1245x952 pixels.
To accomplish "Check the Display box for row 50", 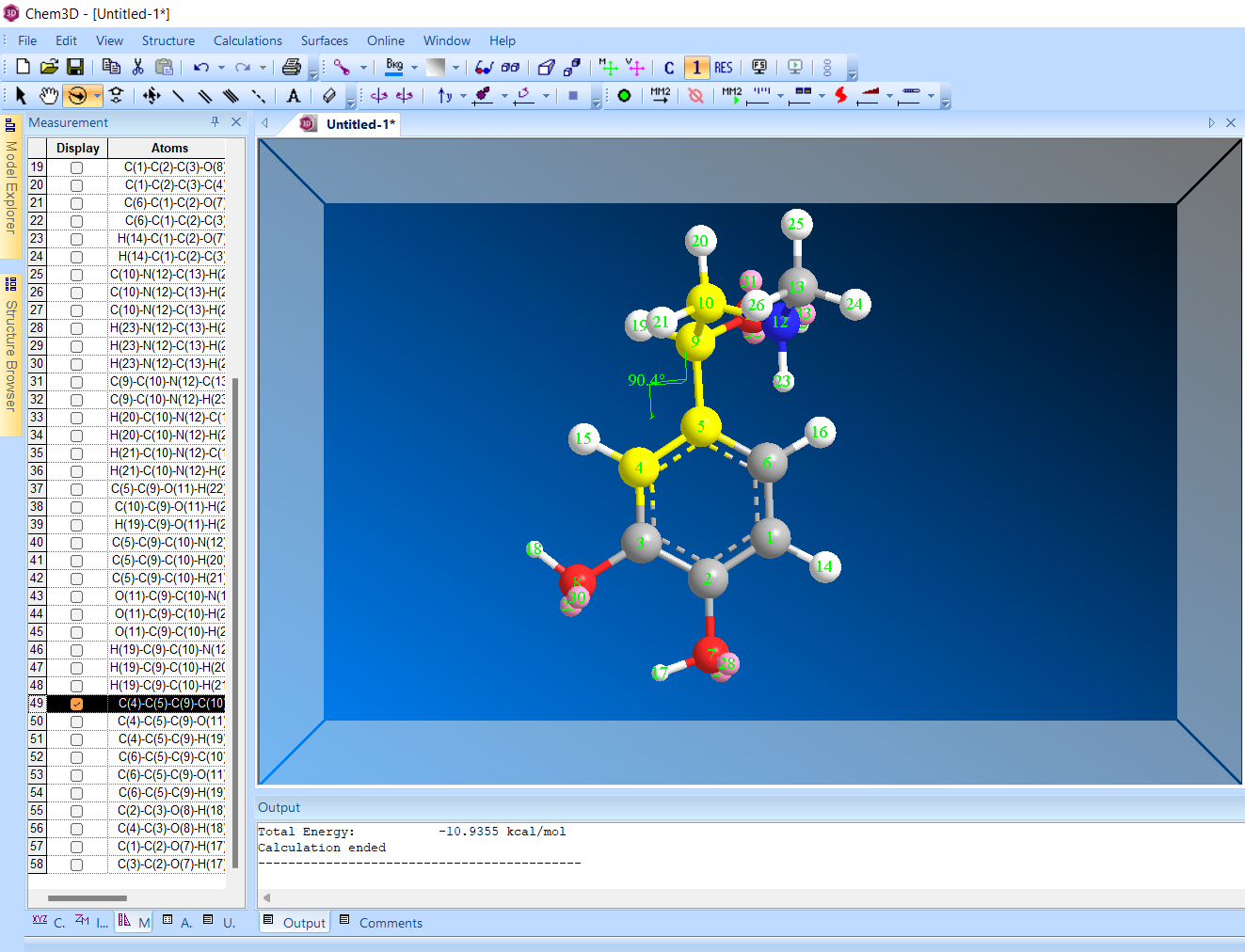I will [x=77, y=722].
